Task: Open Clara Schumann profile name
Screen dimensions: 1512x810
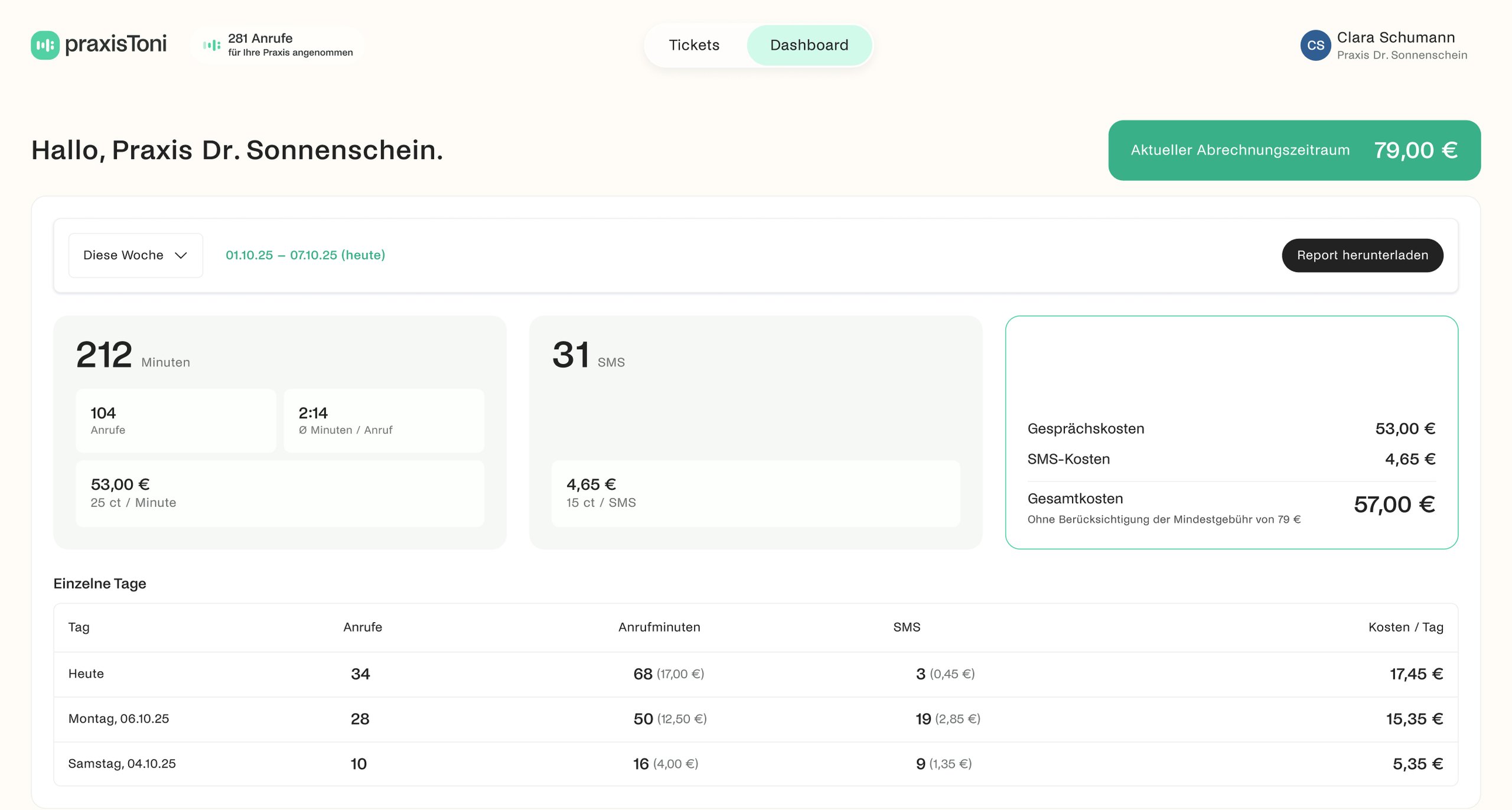Action: tap(1395, 38)
